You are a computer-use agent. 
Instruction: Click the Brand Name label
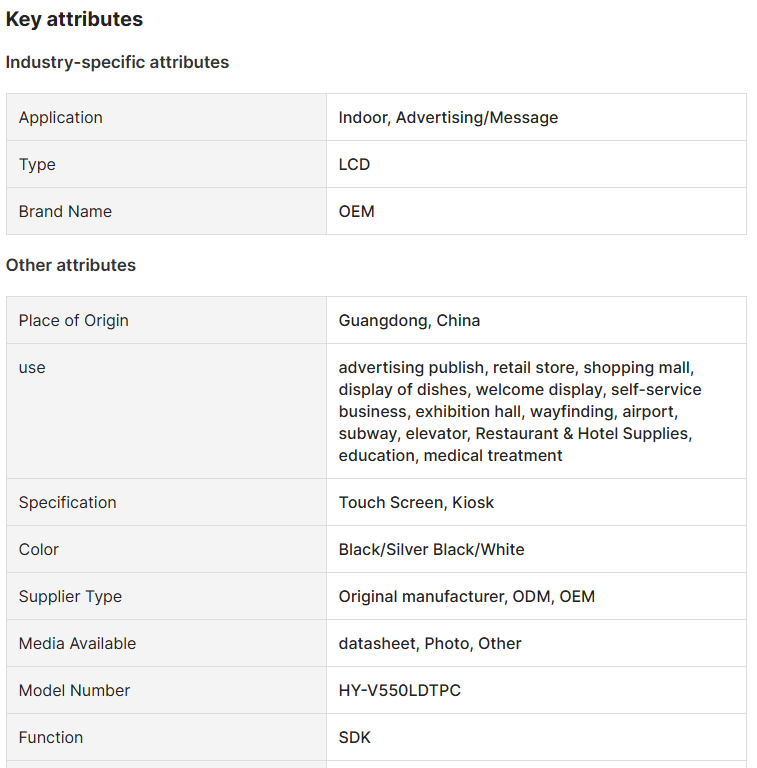tap(65, 211)
